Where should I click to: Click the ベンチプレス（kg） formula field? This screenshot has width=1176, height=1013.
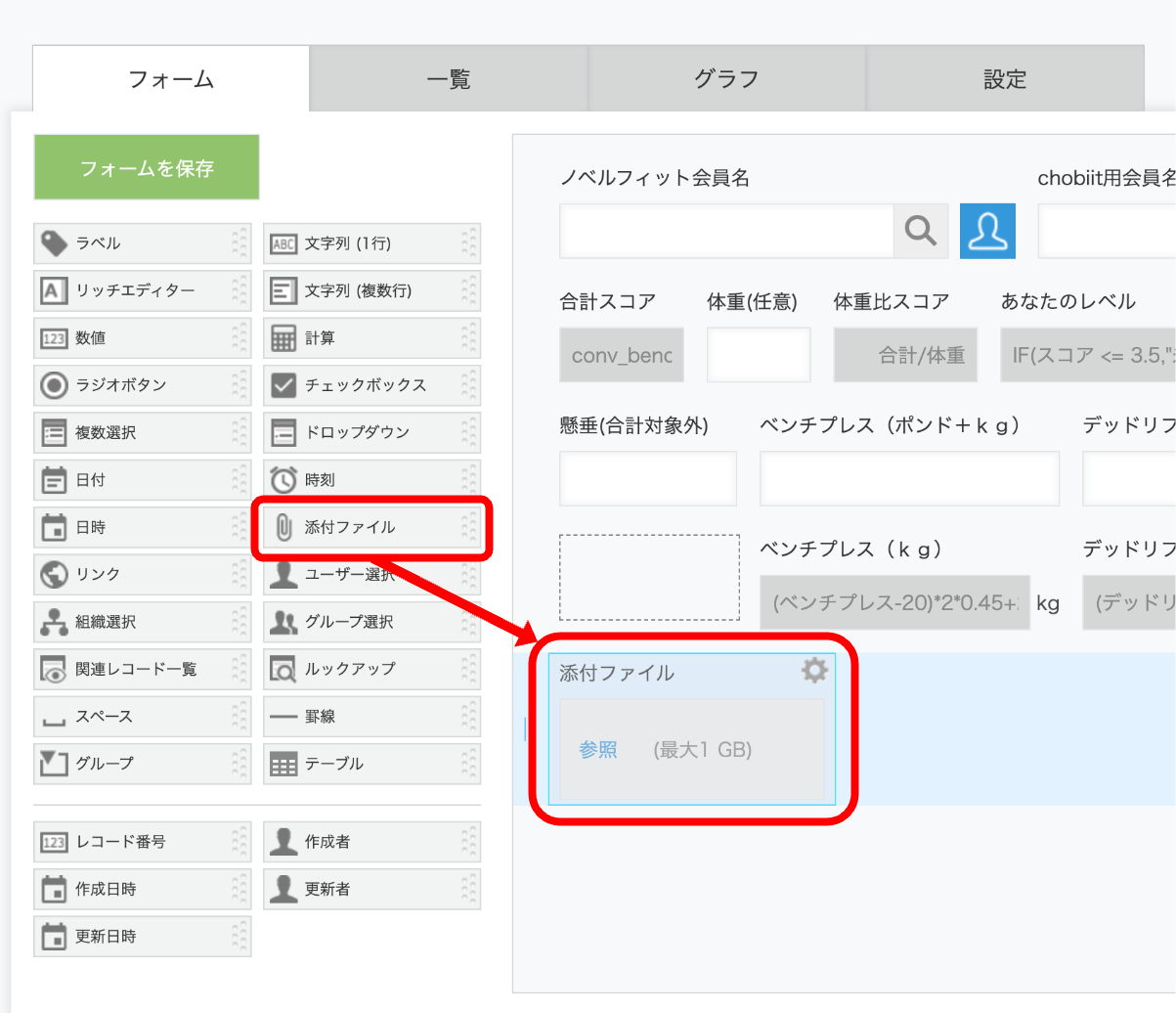(894, 602)
